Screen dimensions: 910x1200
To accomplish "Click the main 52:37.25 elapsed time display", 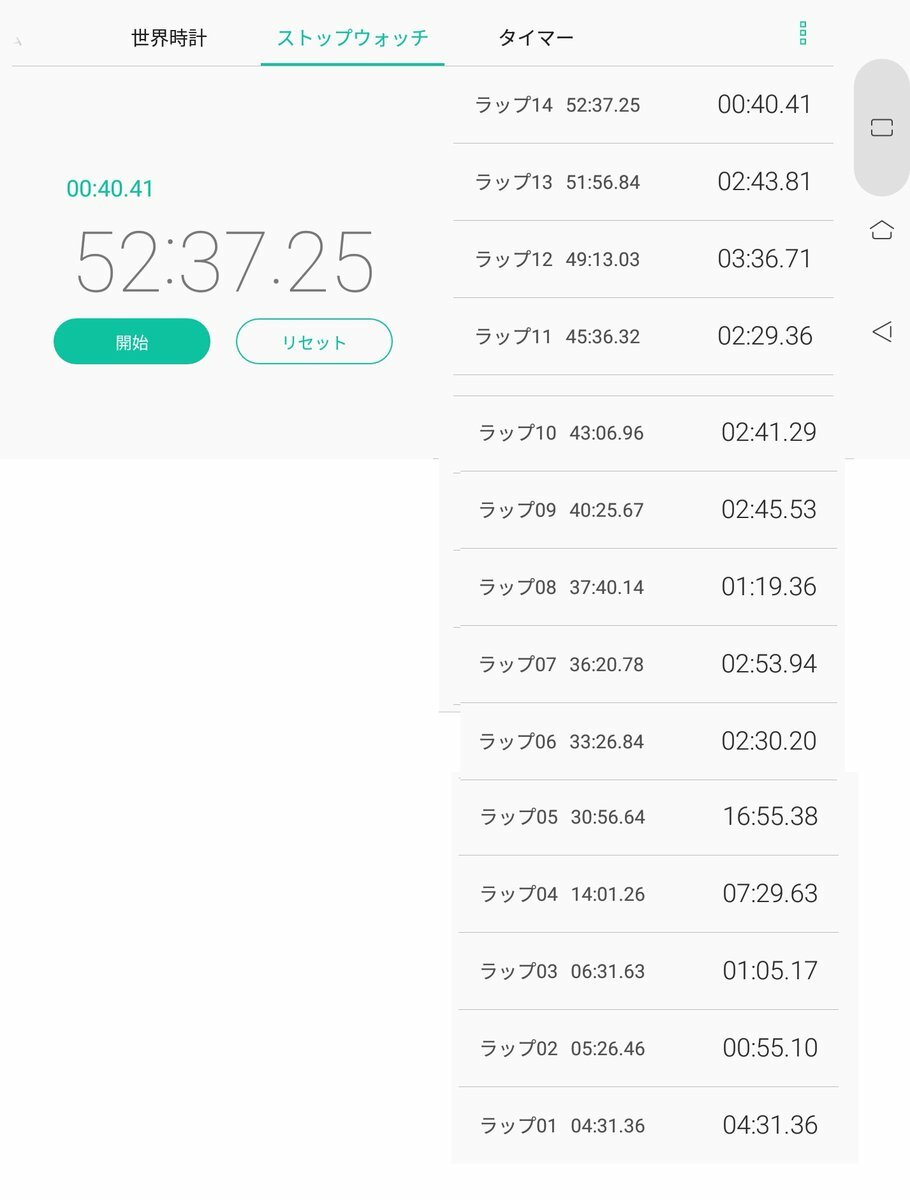I will 225,262.
